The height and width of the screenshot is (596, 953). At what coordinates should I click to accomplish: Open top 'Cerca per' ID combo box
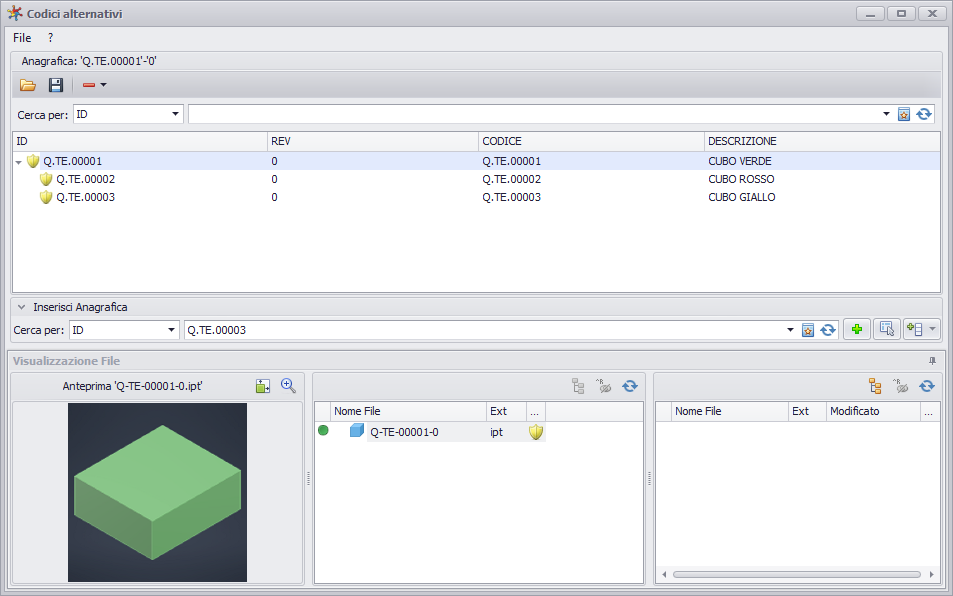(128, 114)
